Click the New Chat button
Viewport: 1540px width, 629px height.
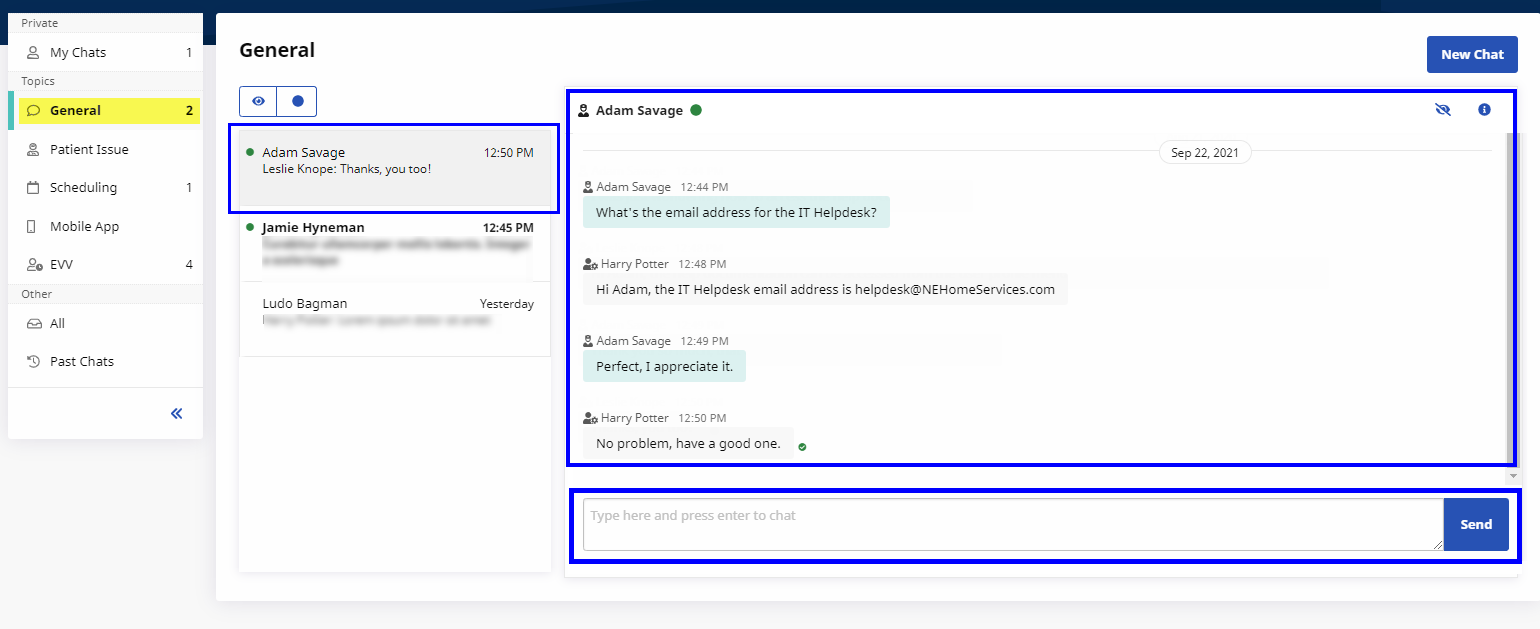[x=1471, y=54]
